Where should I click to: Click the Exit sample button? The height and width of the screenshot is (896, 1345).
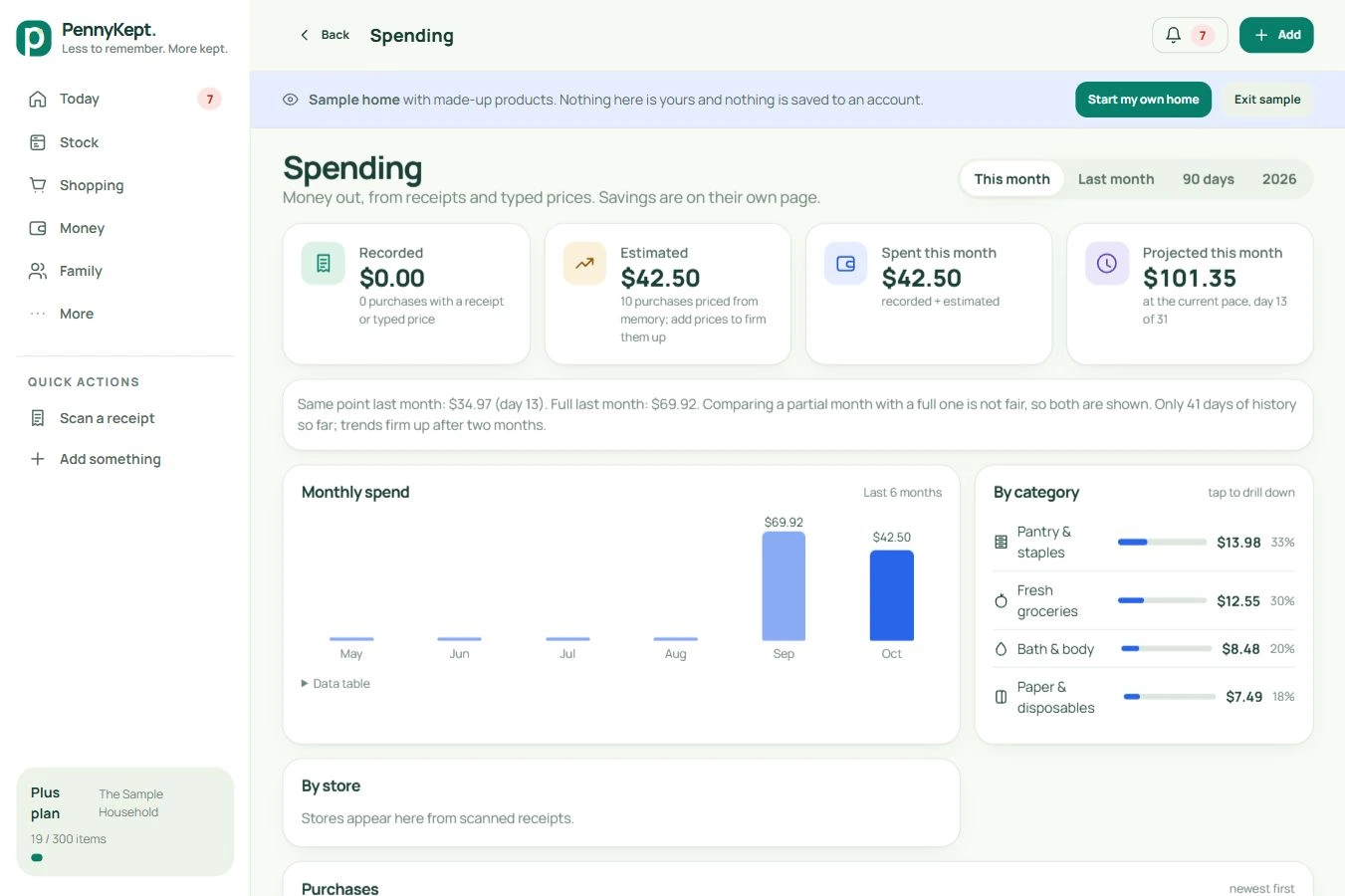pyautogui.click(x=1267, y=100)
